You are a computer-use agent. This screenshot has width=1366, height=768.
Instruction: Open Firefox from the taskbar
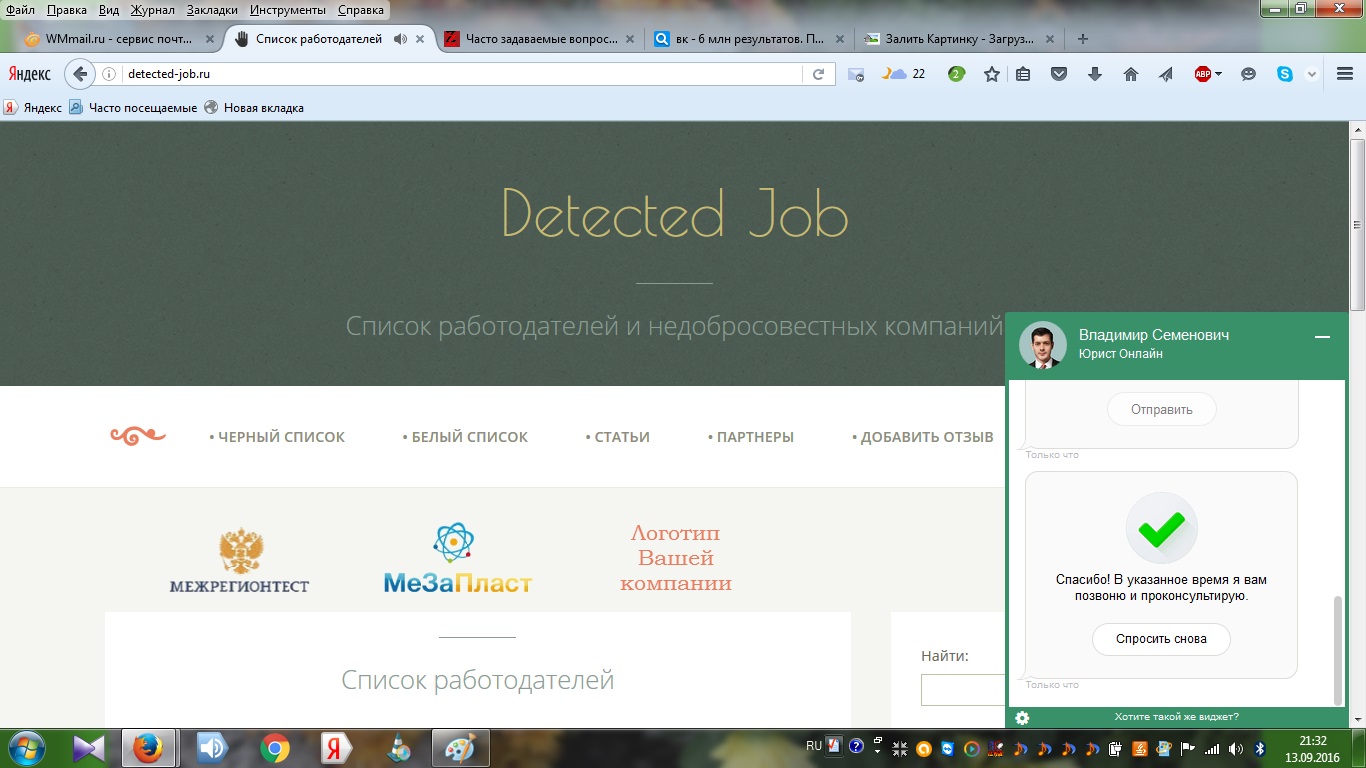pyautogui.click(x=148, y=748)
